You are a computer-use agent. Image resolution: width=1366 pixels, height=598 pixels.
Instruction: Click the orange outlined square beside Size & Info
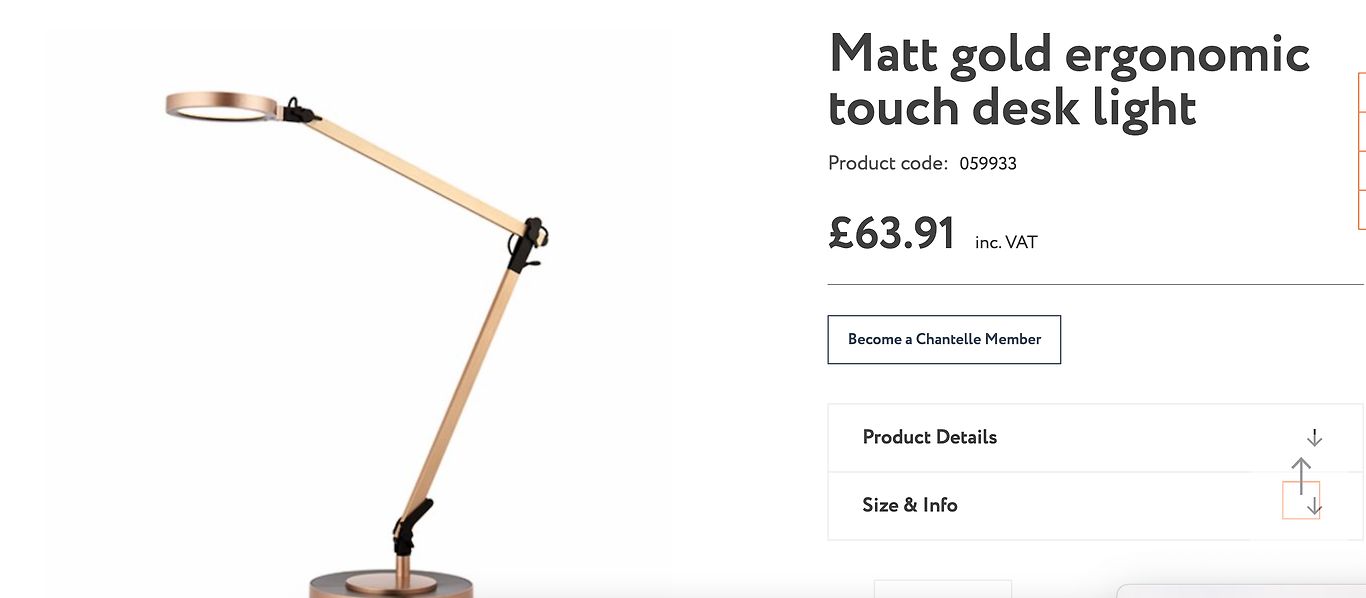pyautogui.click(x=1301, y=500)
